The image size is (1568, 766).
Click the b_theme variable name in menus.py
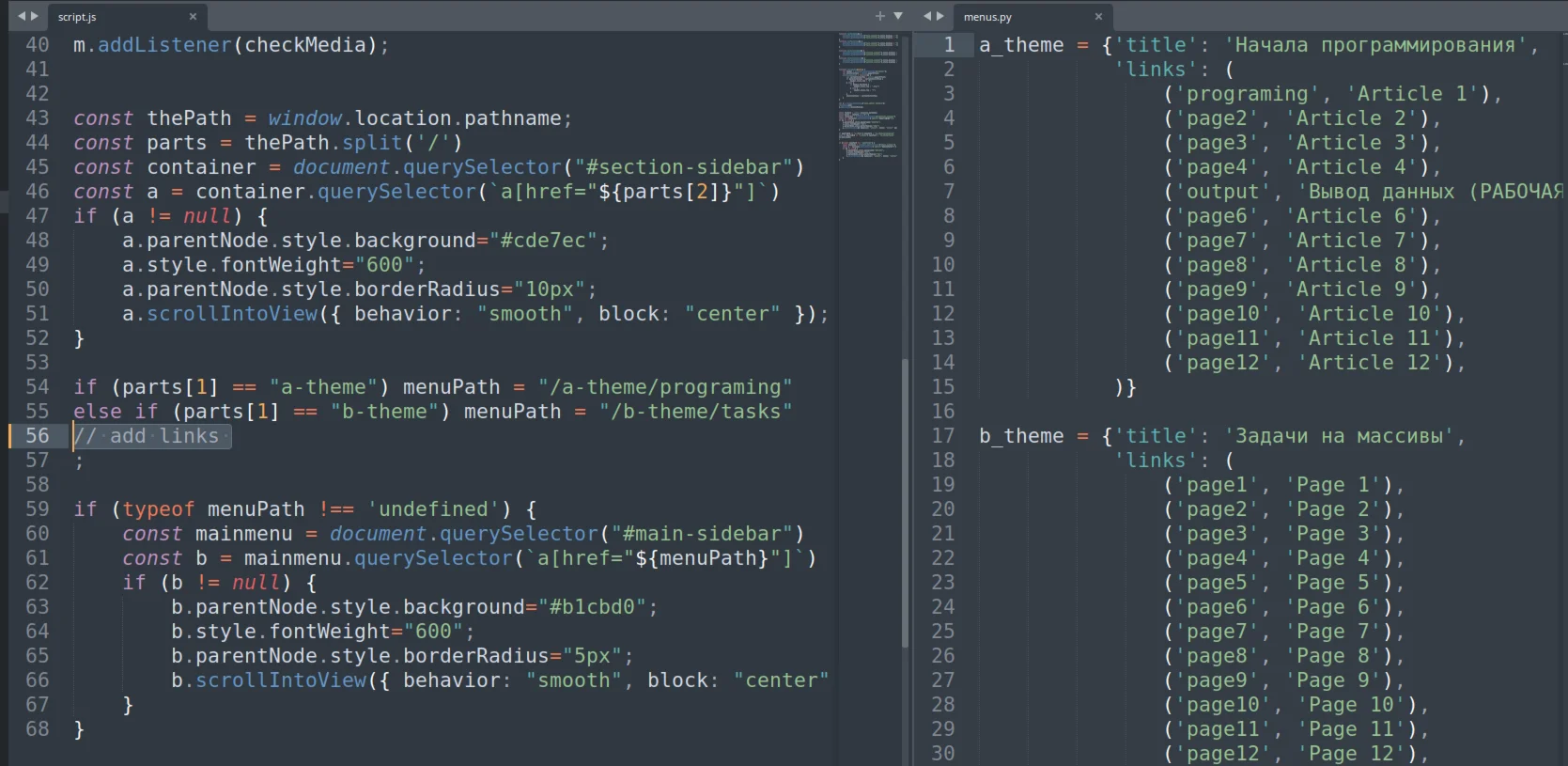point(1021,436)
